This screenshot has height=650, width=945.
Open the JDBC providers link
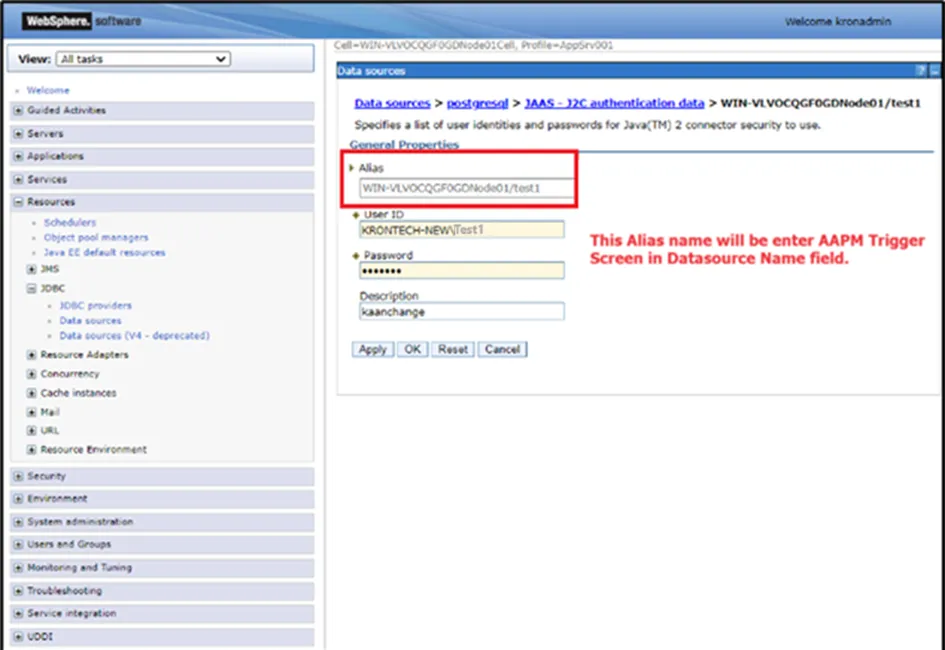(95, 305)
